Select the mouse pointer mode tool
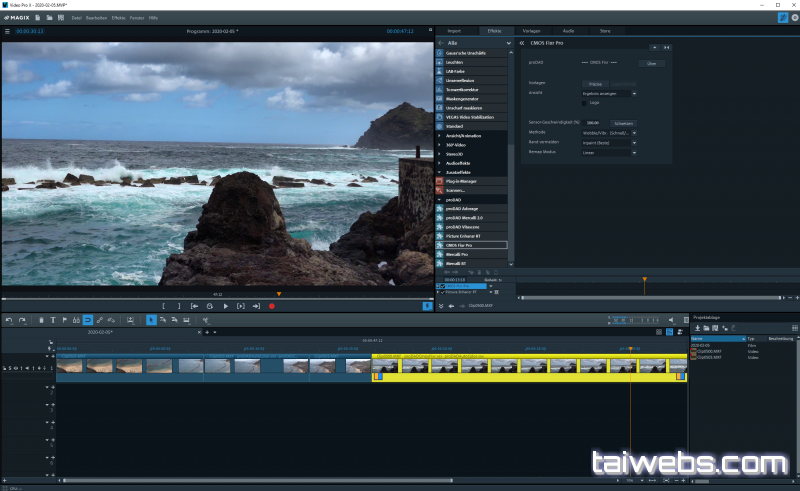This screenshot has width=800, height=491. [x=151, y=320]
